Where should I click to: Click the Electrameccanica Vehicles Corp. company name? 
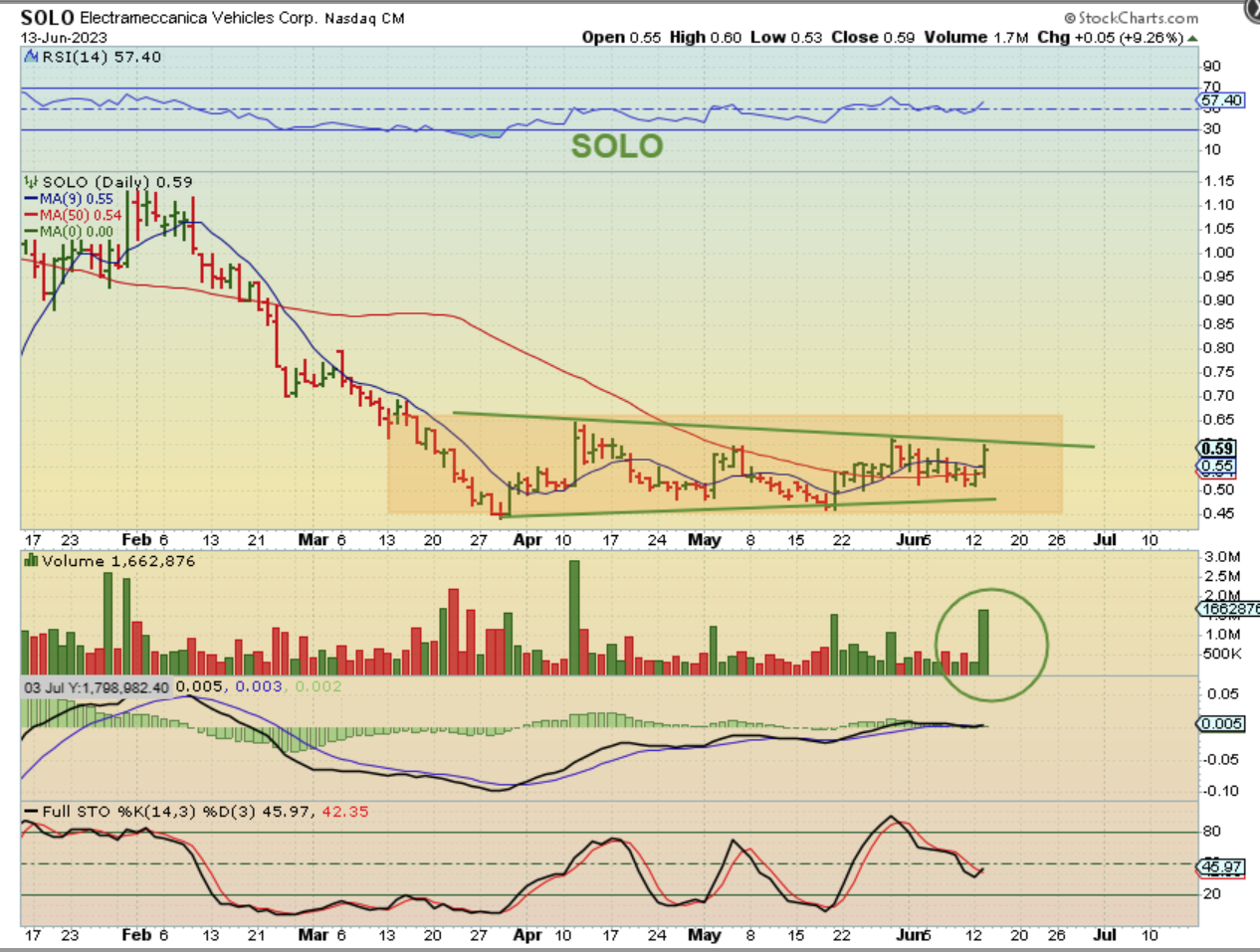tap(198, 18)
